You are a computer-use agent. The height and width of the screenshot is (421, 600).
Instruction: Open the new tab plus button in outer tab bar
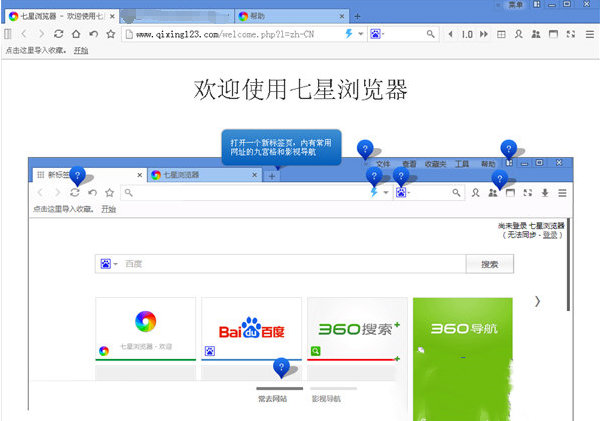357,16
